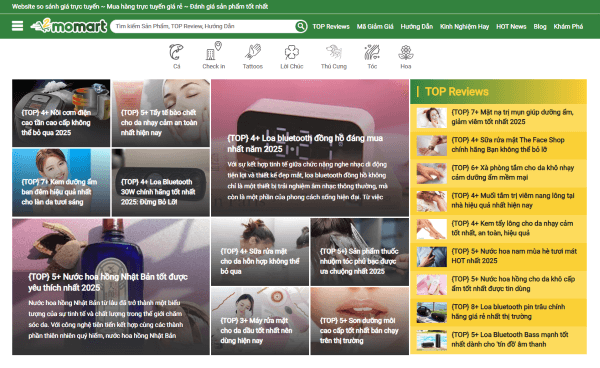Open the Khám Phá menu item
This screenshot has height=368, width=600.
568,26
